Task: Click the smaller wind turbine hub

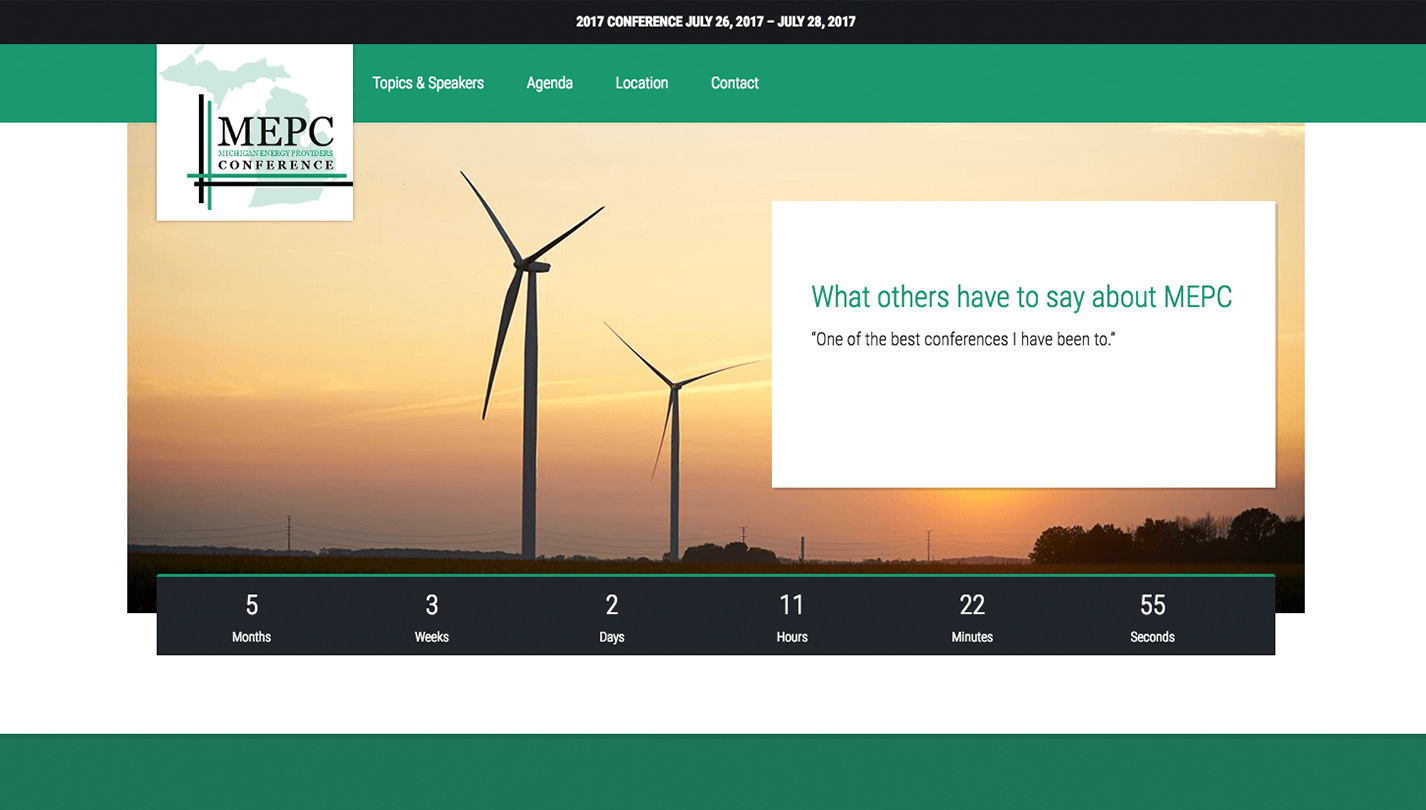Action: point(674,384)
